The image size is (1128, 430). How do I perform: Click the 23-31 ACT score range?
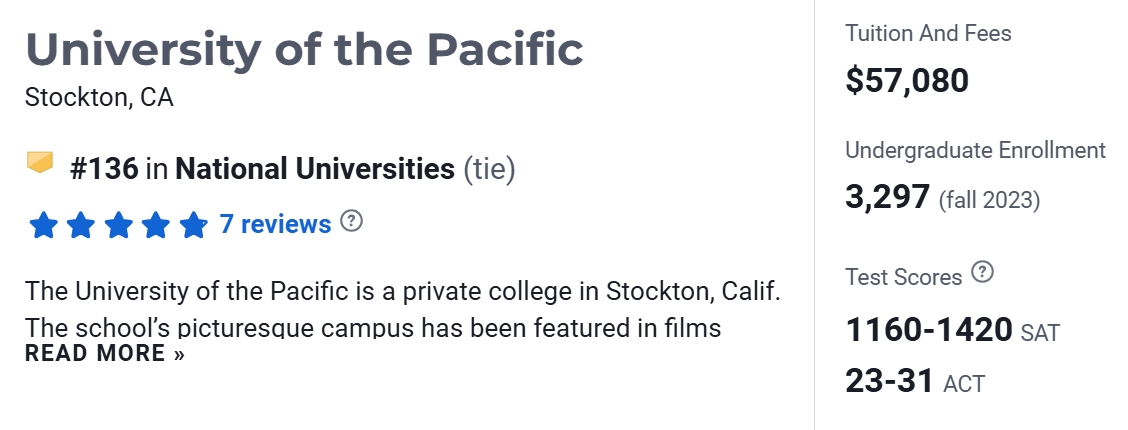coord(889,381)
